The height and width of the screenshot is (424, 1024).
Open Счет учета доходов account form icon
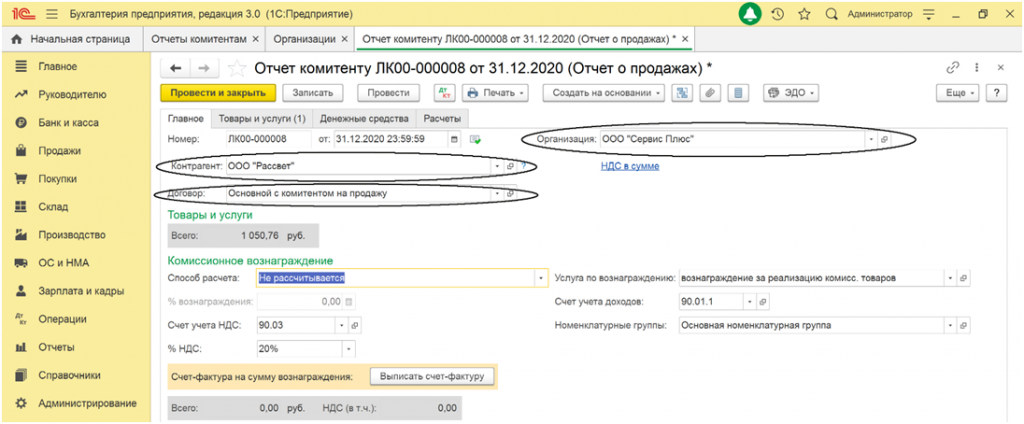click(762, 302)
